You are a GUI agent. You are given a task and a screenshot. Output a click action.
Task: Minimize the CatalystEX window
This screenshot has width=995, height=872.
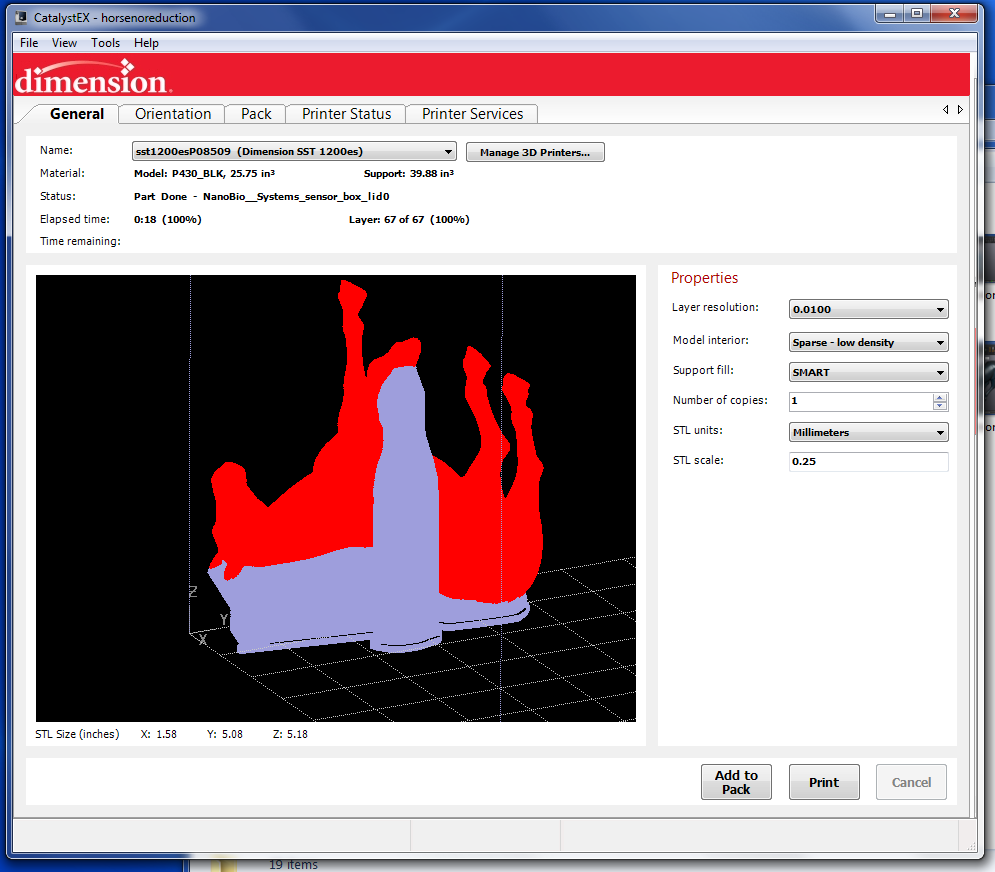[x=890, y=13]
